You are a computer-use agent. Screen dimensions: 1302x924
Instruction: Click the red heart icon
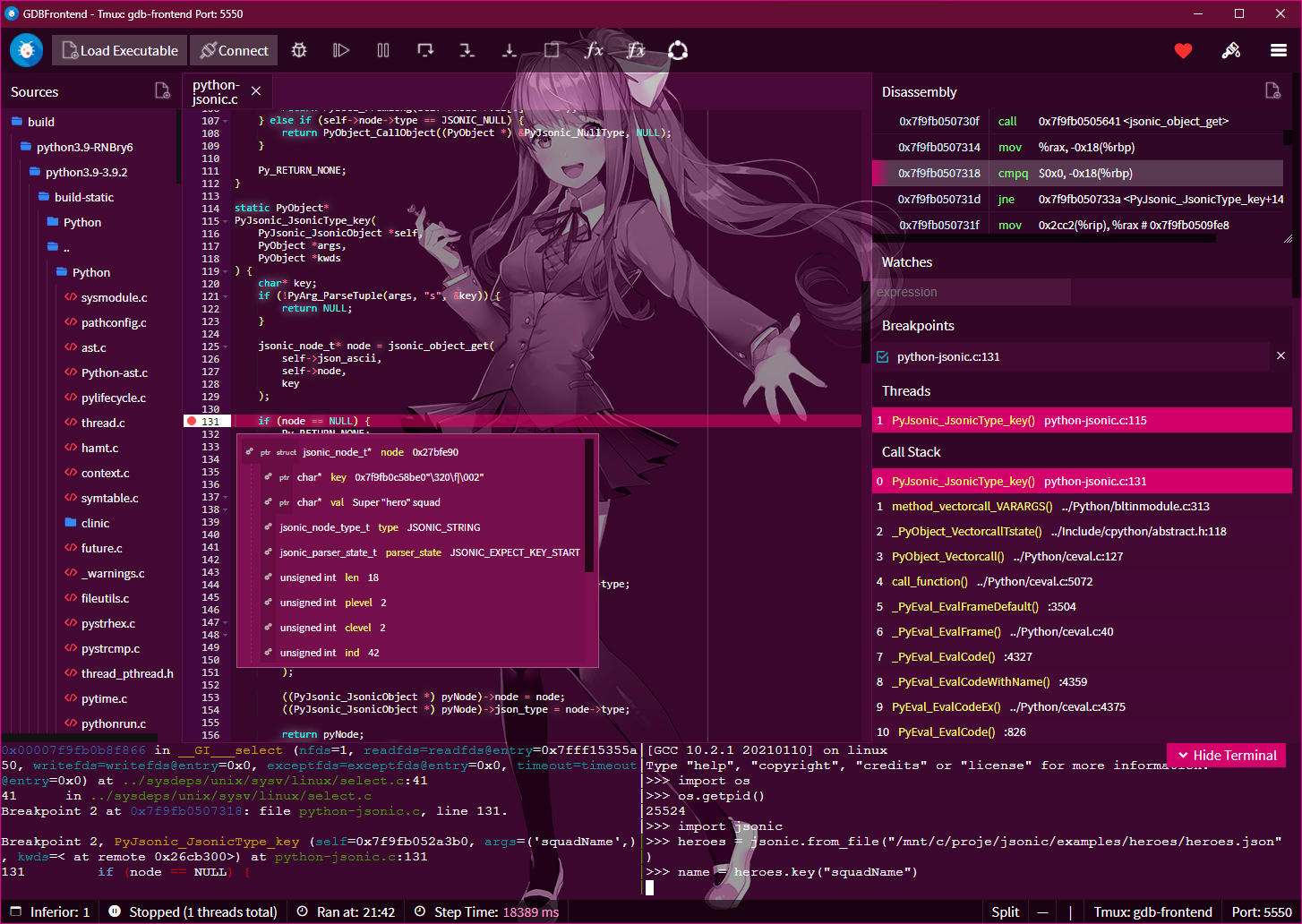[1183, 51]
